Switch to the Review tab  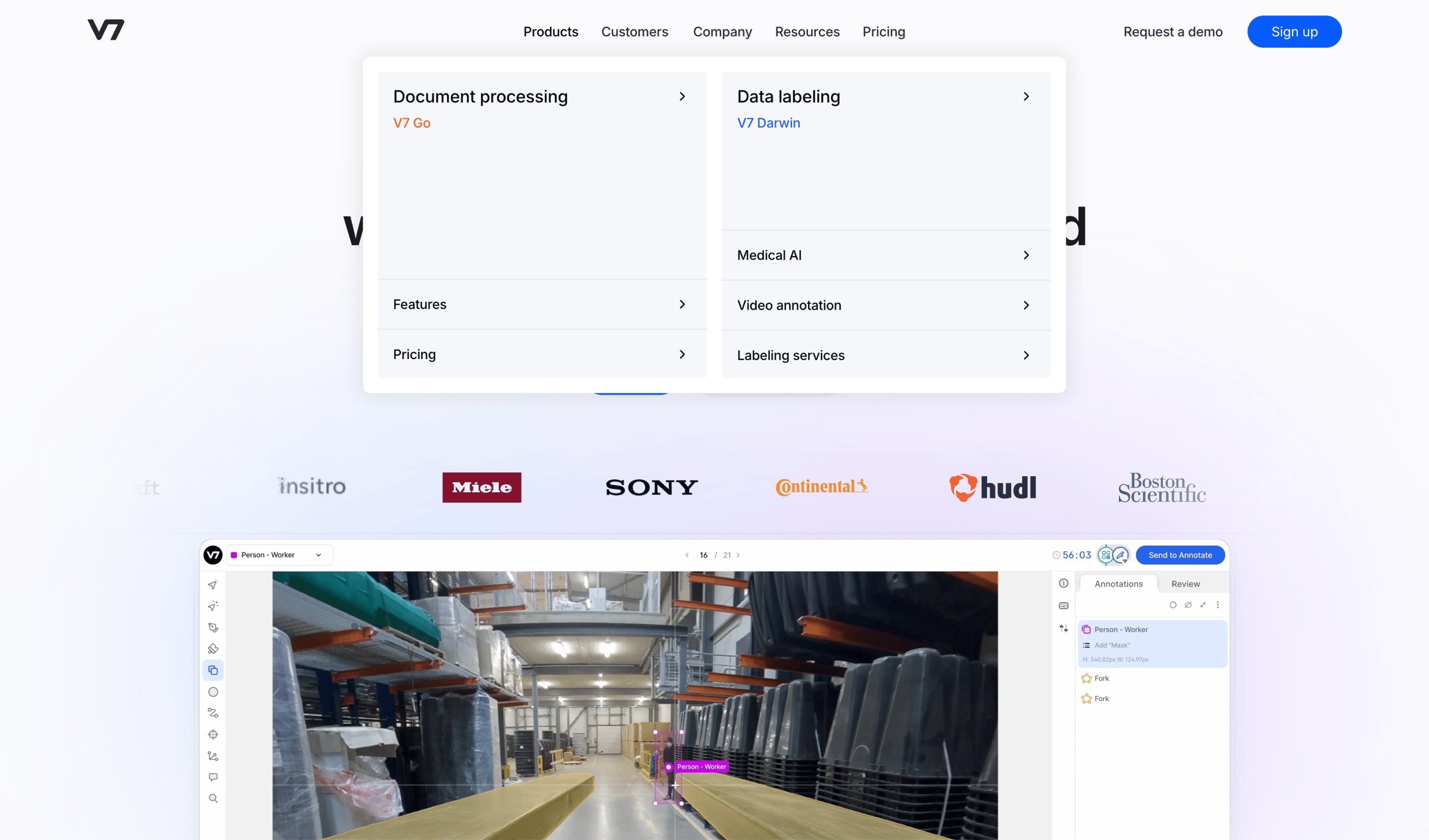pyautogui.click(x=1185, y=584)
